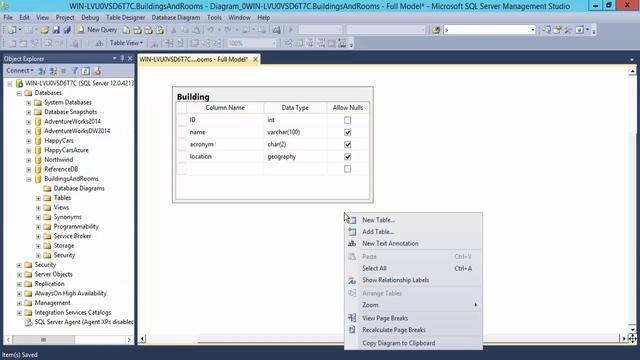Open a New Query window
Viewport: 640px width, 360px height.
97,30
